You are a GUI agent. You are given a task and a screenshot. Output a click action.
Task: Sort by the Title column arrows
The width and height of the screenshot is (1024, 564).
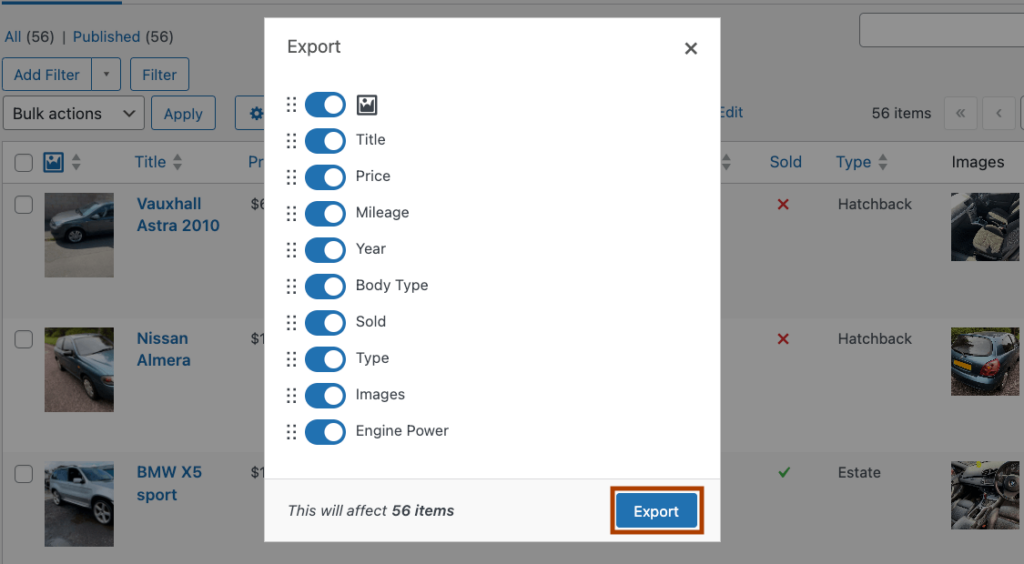point(178,162)
